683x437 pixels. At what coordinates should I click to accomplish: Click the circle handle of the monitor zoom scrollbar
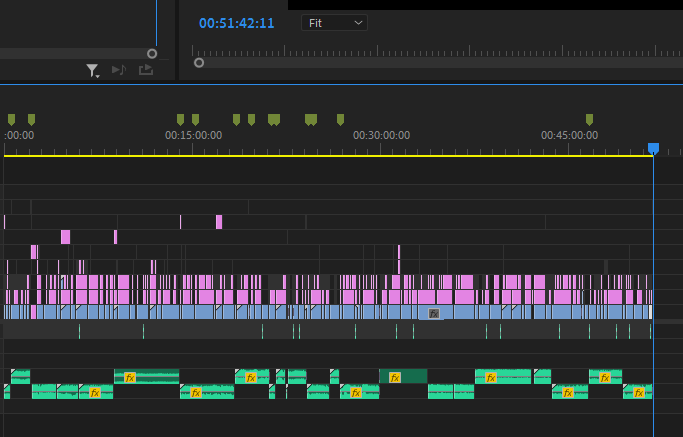(199, 63)
